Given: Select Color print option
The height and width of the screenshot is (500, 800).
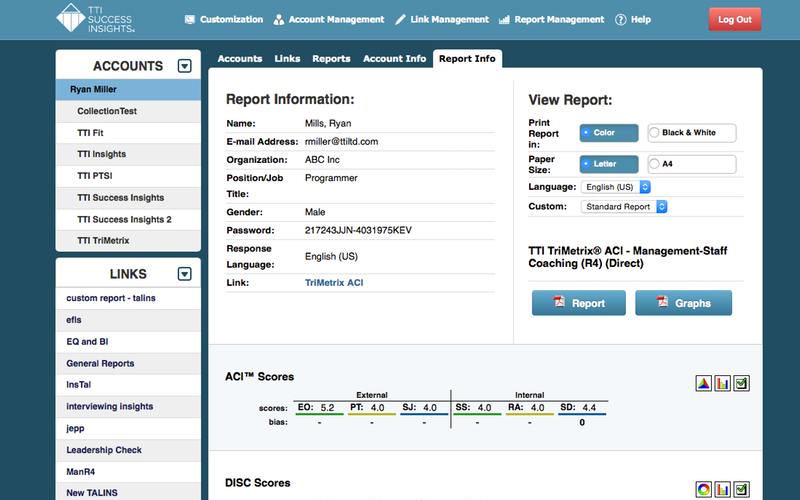Looking at the screenshot, I should pos(609,133).
